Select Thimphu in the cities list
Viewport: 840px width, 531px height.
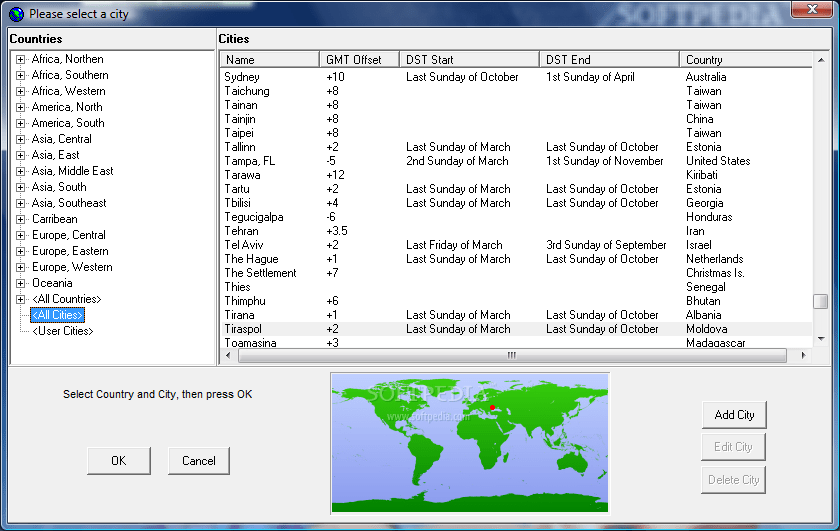pos(245,301)
